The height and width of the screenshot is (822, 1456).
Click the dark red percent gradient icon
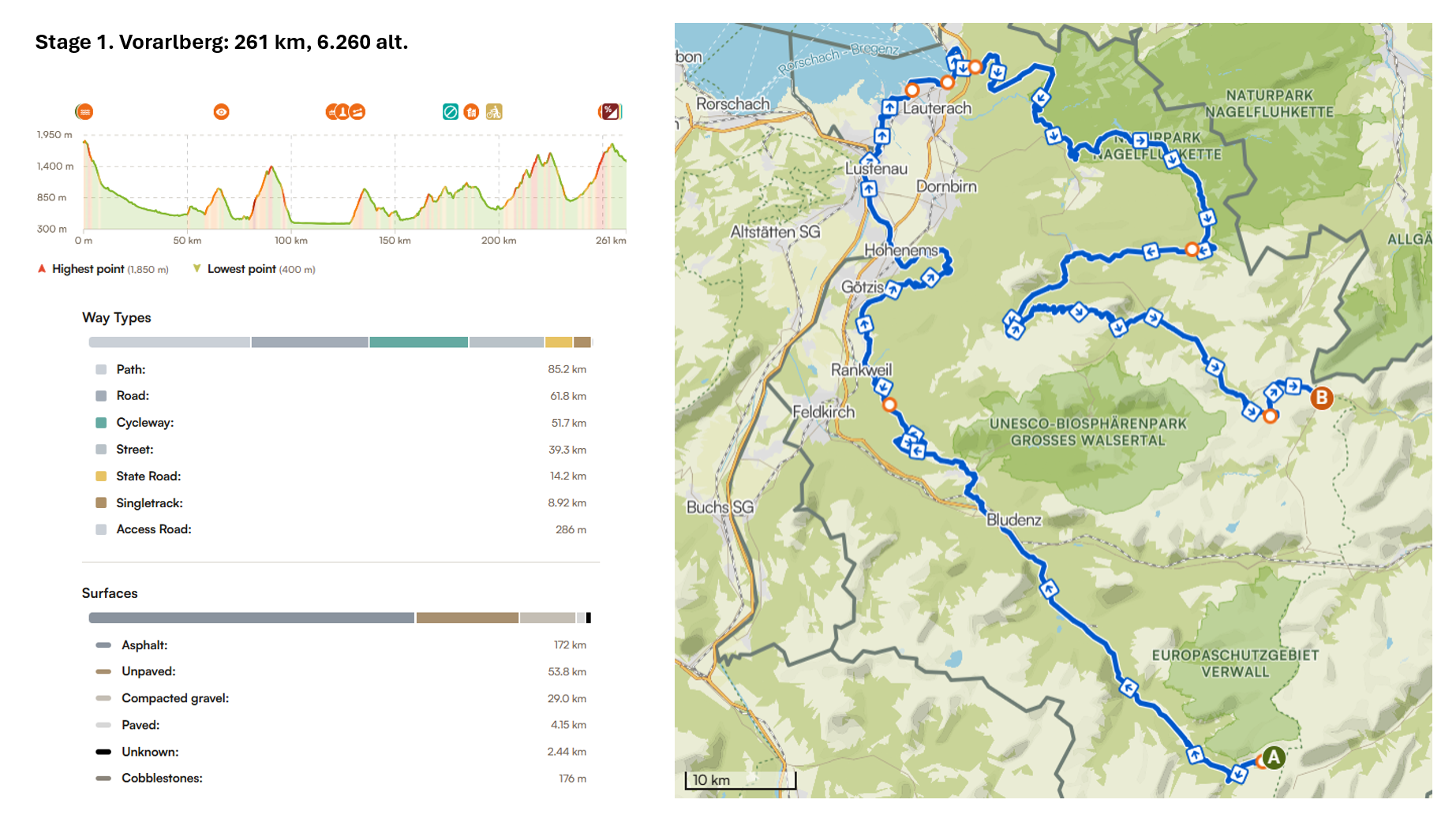click(x=609, y=112)
